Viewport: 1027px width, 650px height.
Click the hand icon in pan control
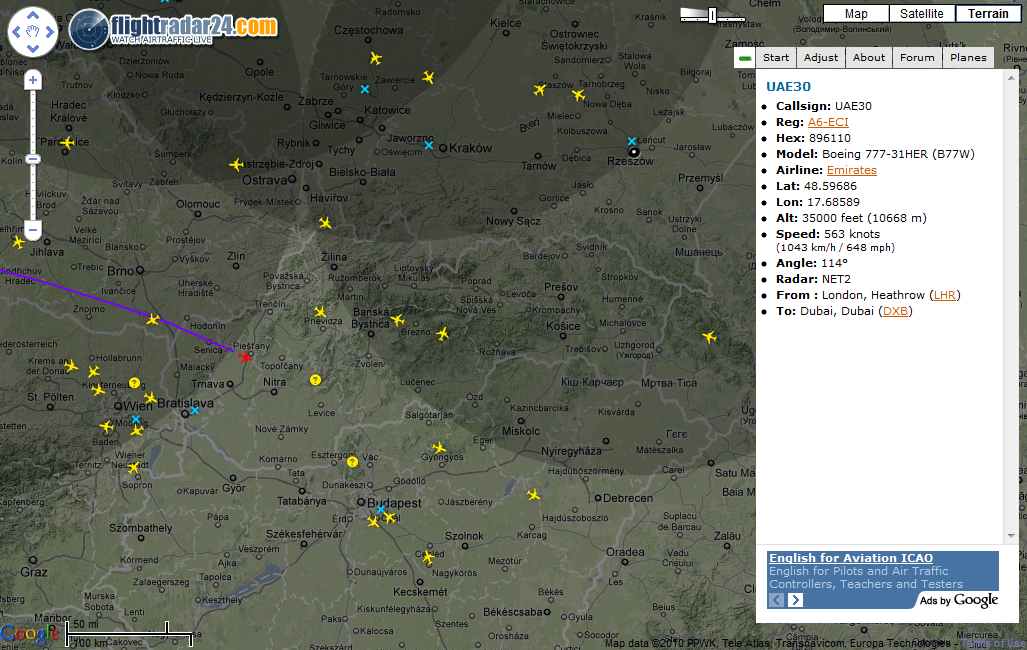click(33, 31)
